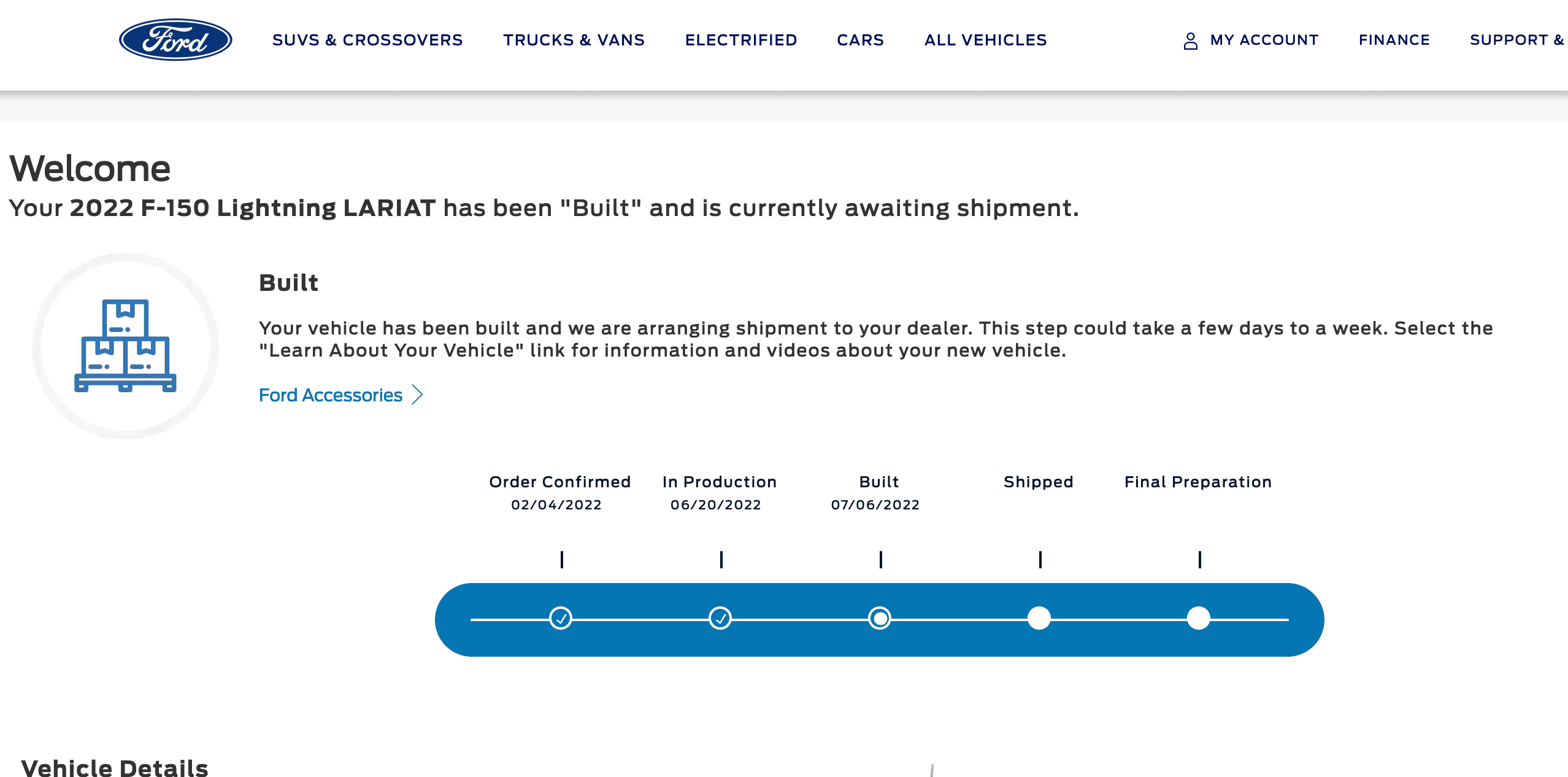
Task: Click the My Account person icon
Action: tap(1190, 41)
